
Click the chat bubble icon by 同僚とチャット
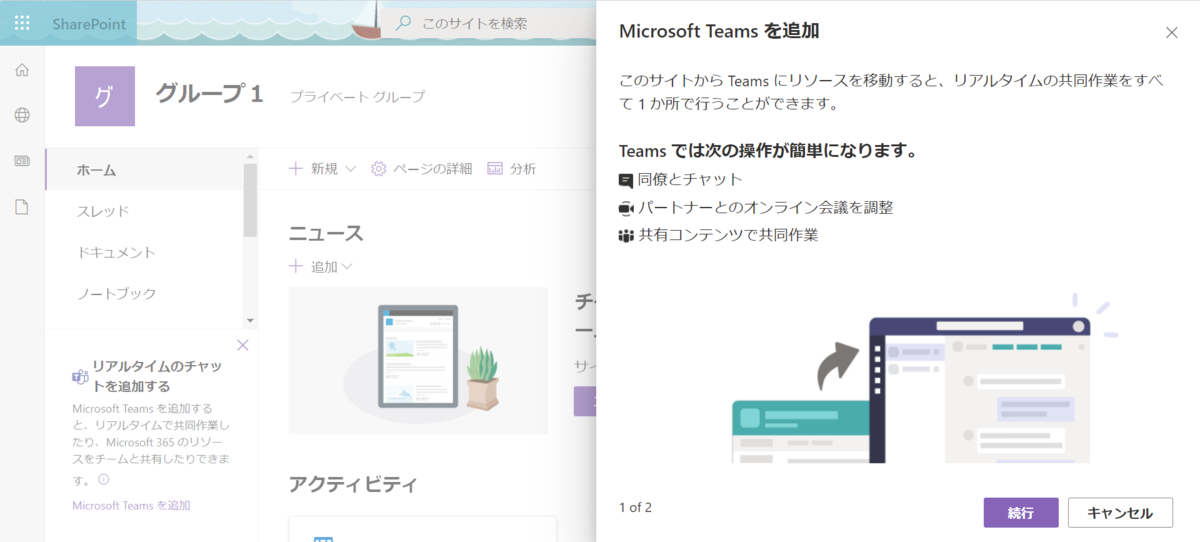[x=627, y=180]
